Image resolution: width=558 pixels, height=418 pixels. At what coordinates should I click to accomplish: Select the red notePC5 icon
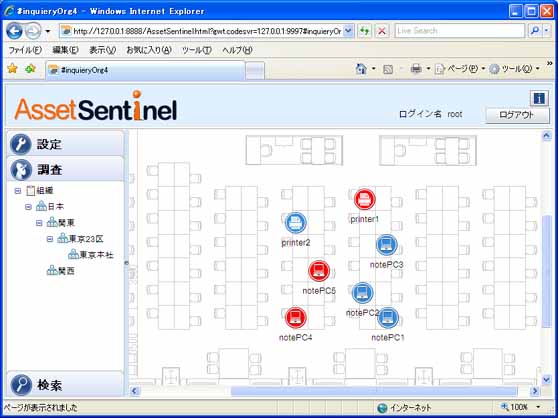coord(319,271)
